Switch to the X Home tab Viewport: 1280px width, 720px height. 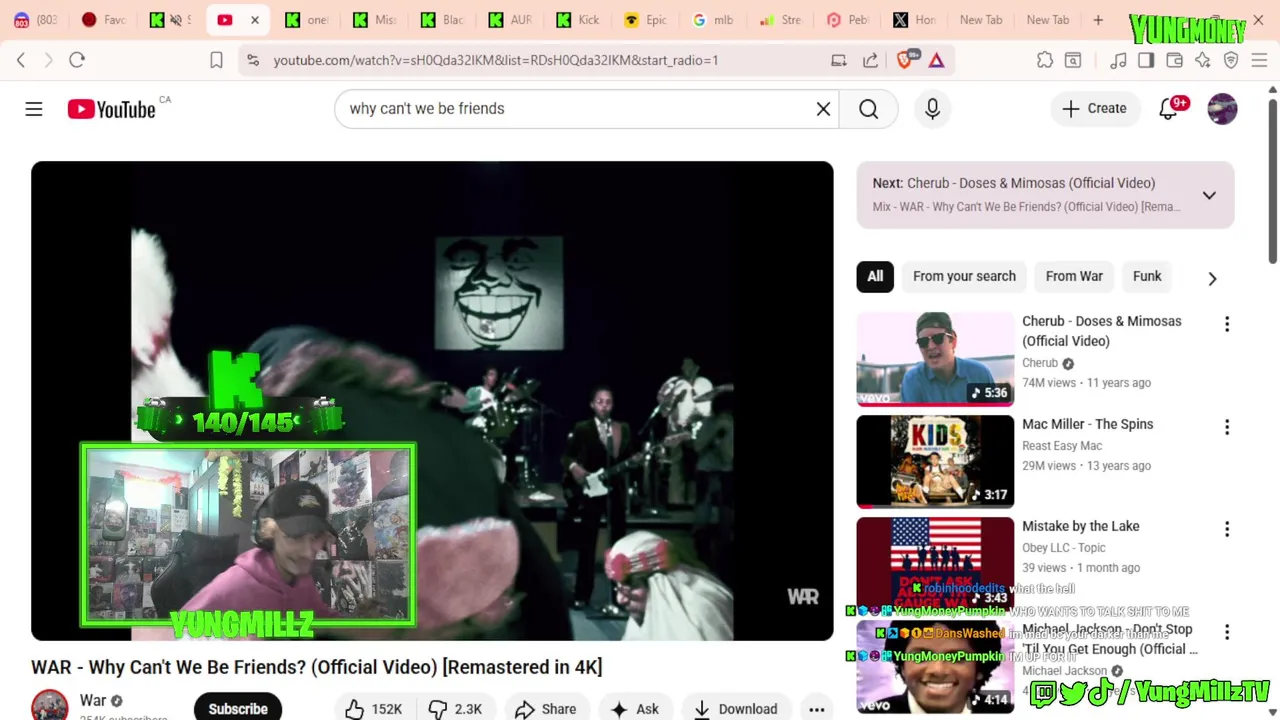coord(914,19)
